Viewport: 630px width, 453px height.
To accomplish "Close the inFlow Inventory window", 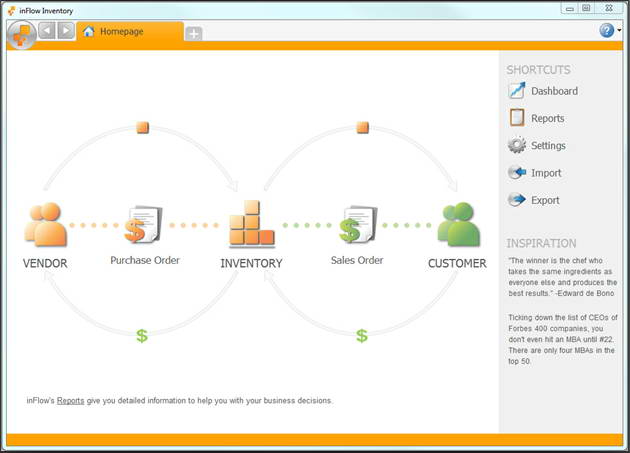I will (x=609, y=8).
